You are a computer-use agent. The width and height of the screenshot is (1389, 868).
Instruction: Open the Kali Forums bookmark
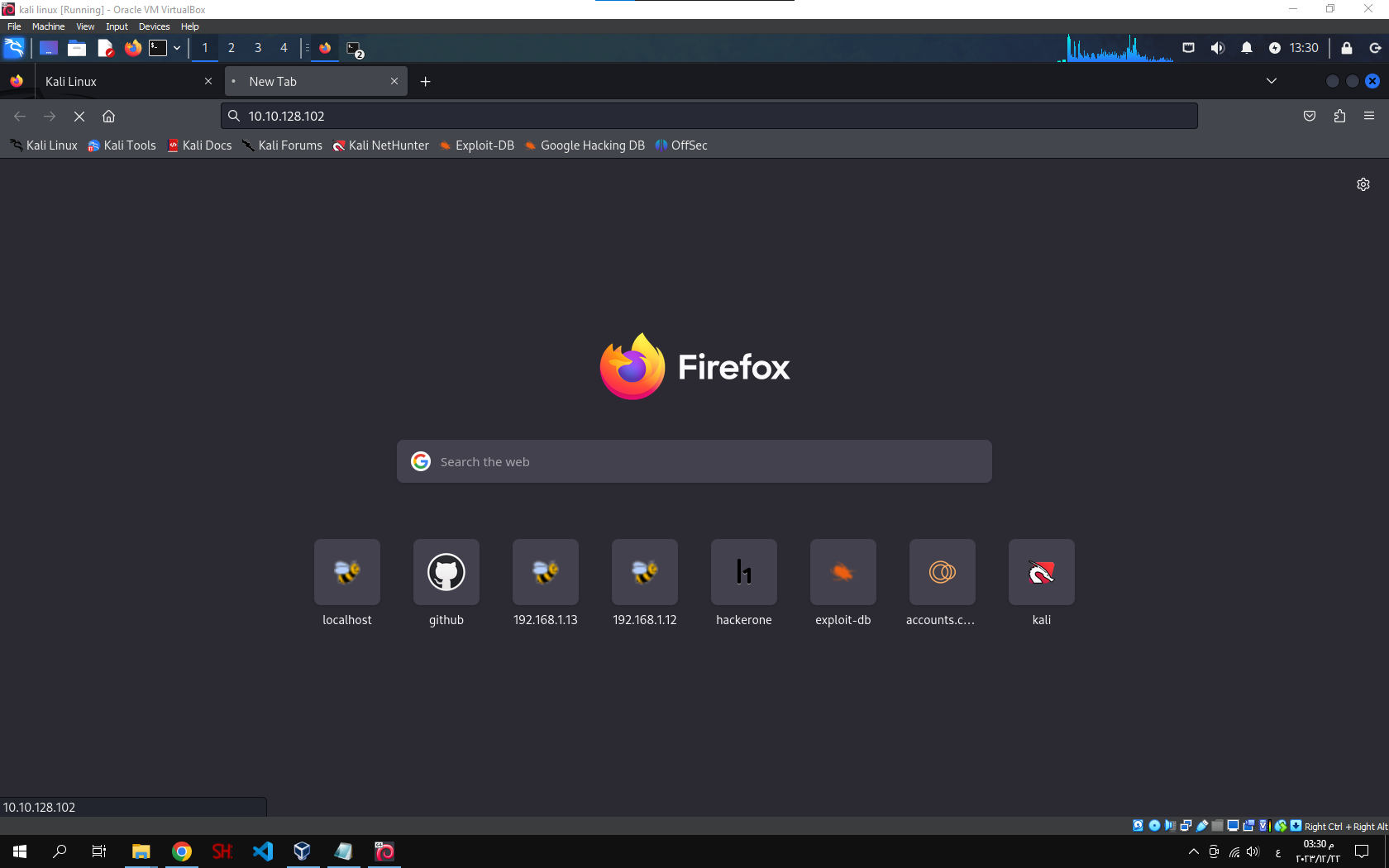point(282,145)
